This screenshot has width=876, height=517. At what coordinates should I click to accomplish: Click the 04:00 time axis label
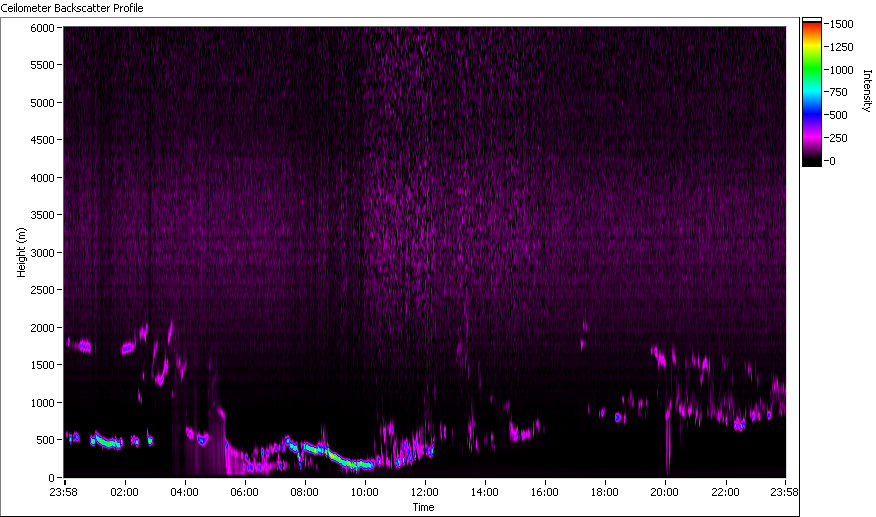184,492
